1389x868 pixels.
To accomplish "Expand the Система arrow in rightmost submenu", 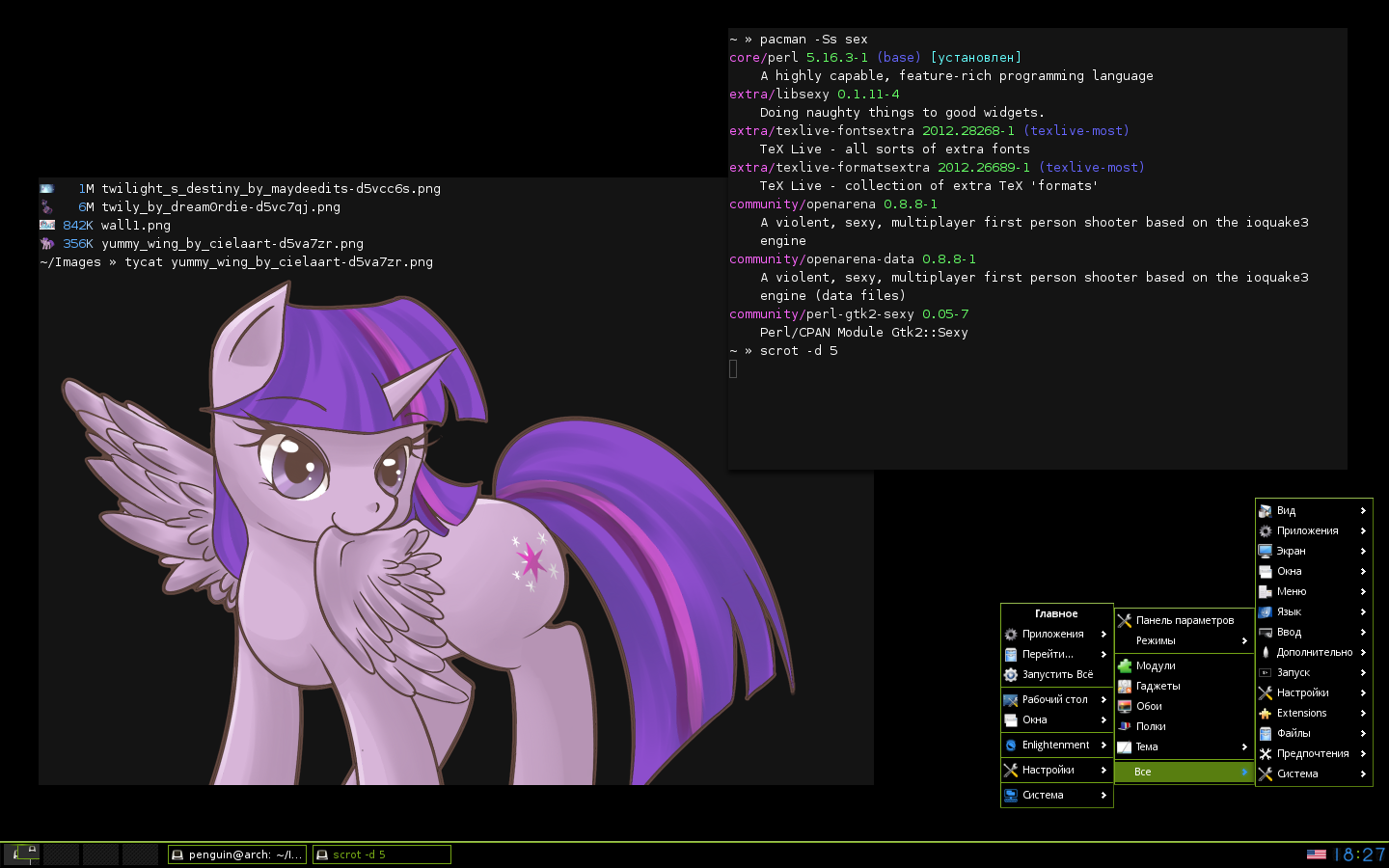I will (x=1363, y=773).
